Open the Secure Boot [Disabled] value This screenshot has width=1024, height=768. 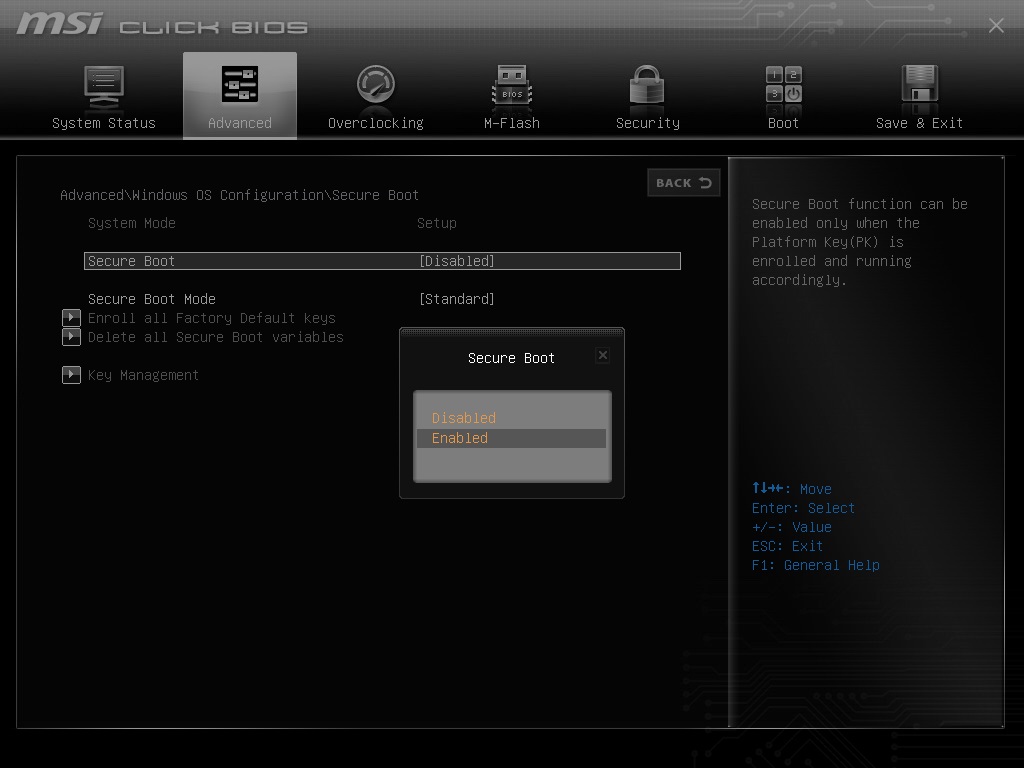pyautogui.click(x=456, y=261)
